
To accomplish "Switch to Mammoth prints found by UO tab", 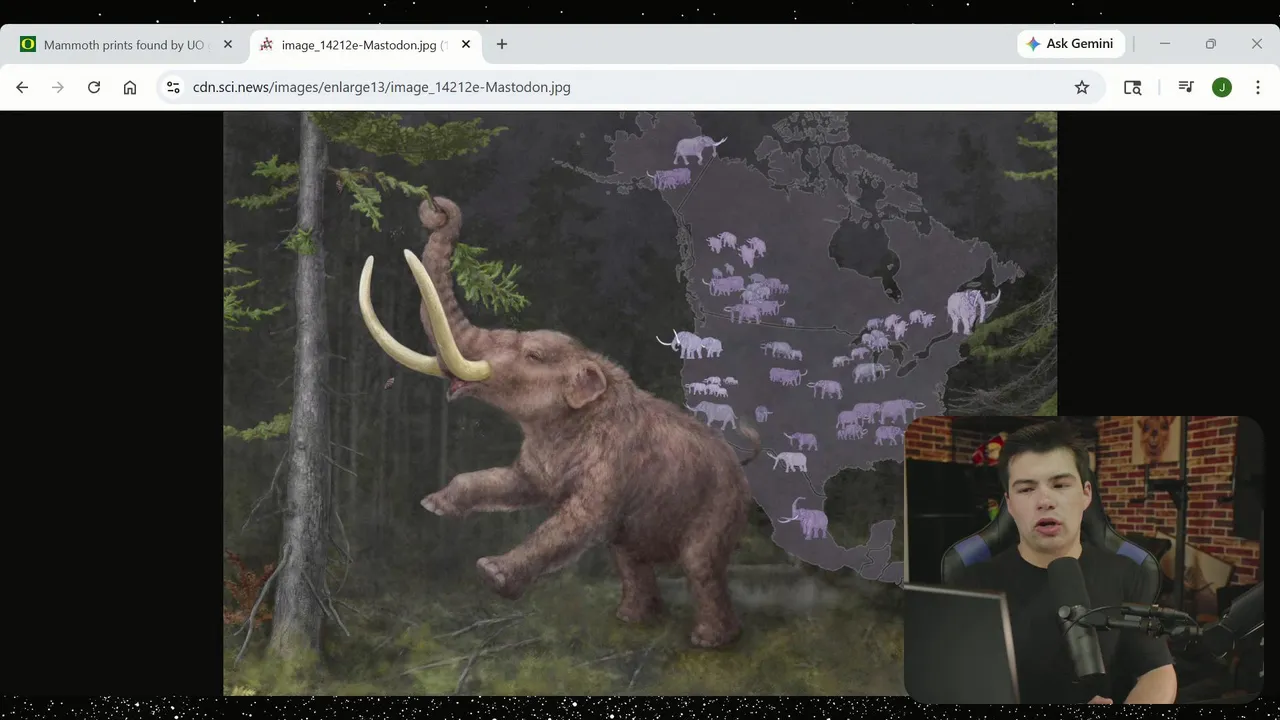I will [127, 45].
